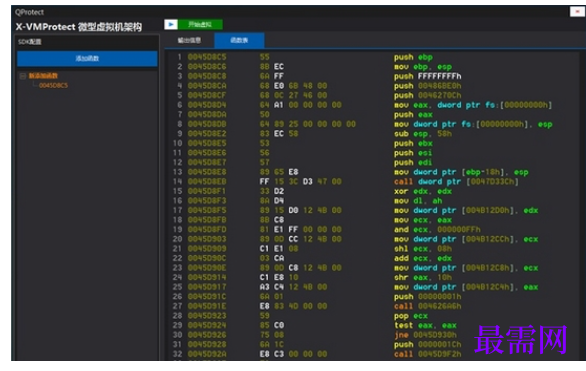Click the blue play triangle icon
The height and width of the screenshot is (371, 586).
click(x=171, y=24)
